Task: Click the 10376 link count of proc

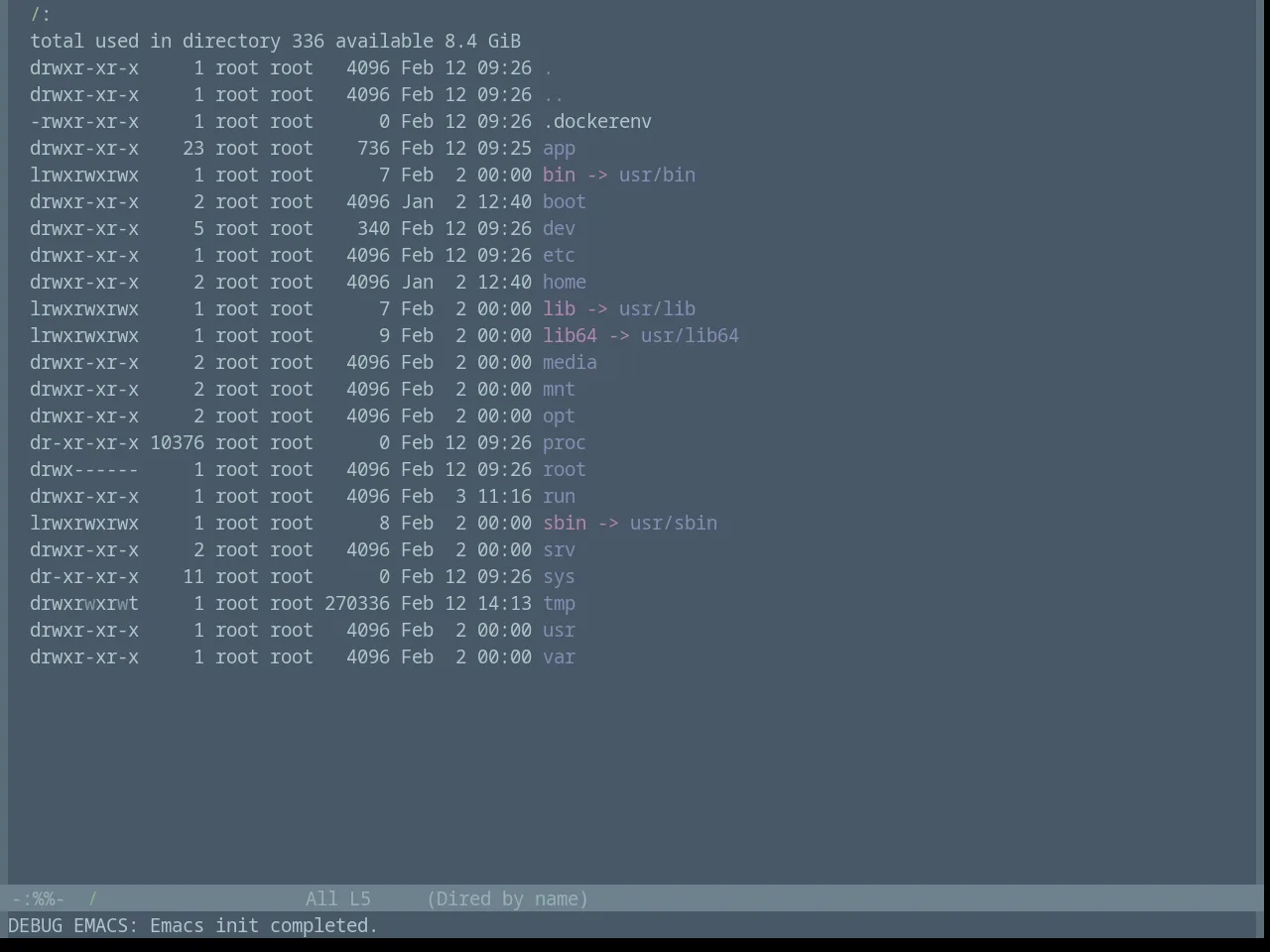Action: click(177, 443)
